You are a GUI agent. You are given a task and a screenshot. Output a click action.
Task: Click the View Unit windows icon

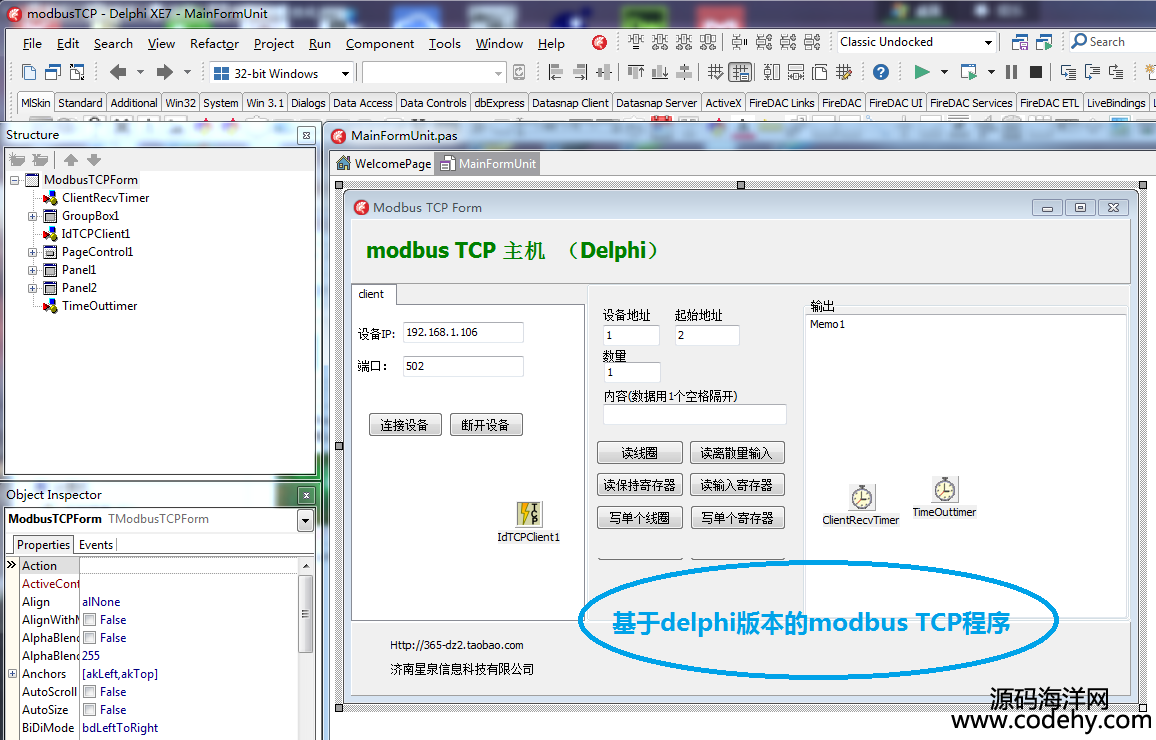[53, 72]
